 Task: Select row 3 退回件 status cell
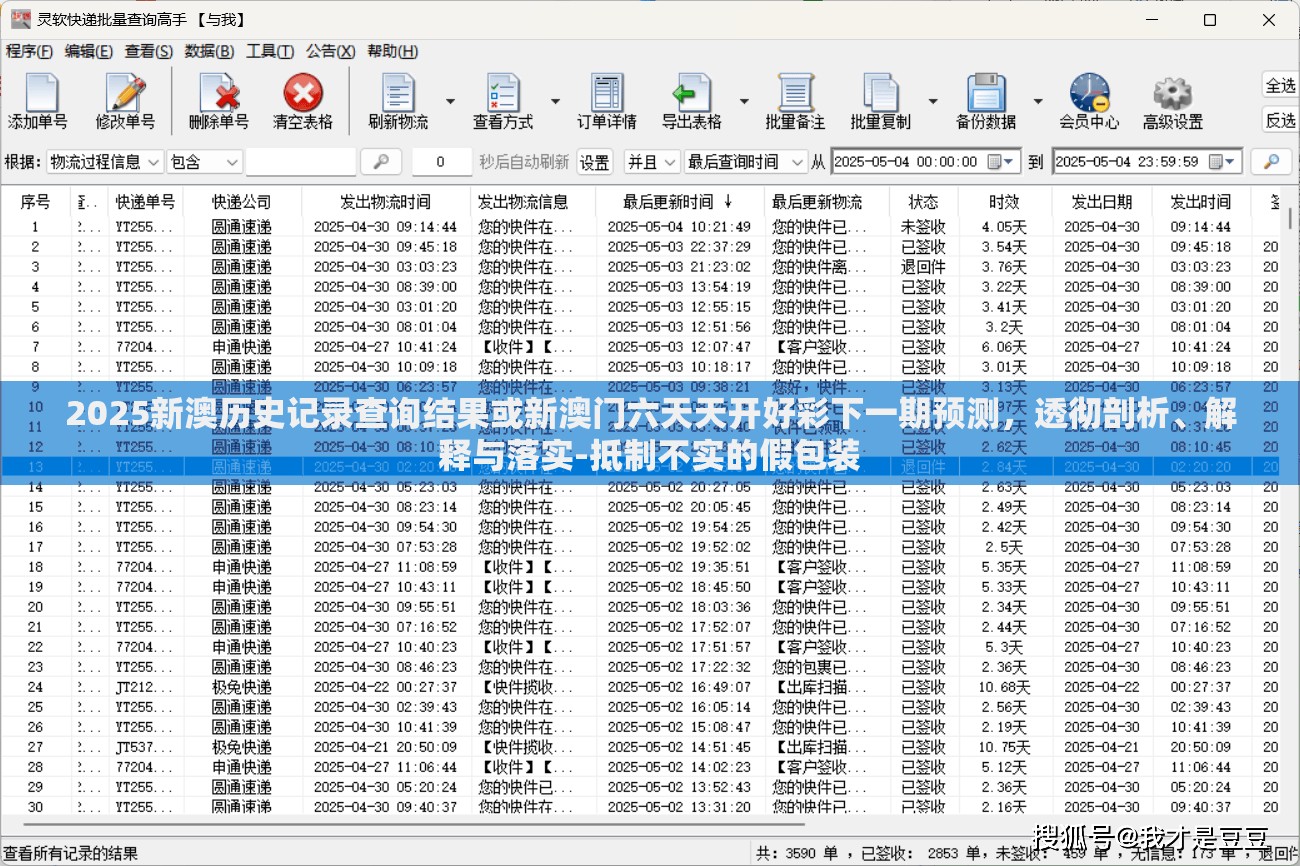click(x=923, y=267)
